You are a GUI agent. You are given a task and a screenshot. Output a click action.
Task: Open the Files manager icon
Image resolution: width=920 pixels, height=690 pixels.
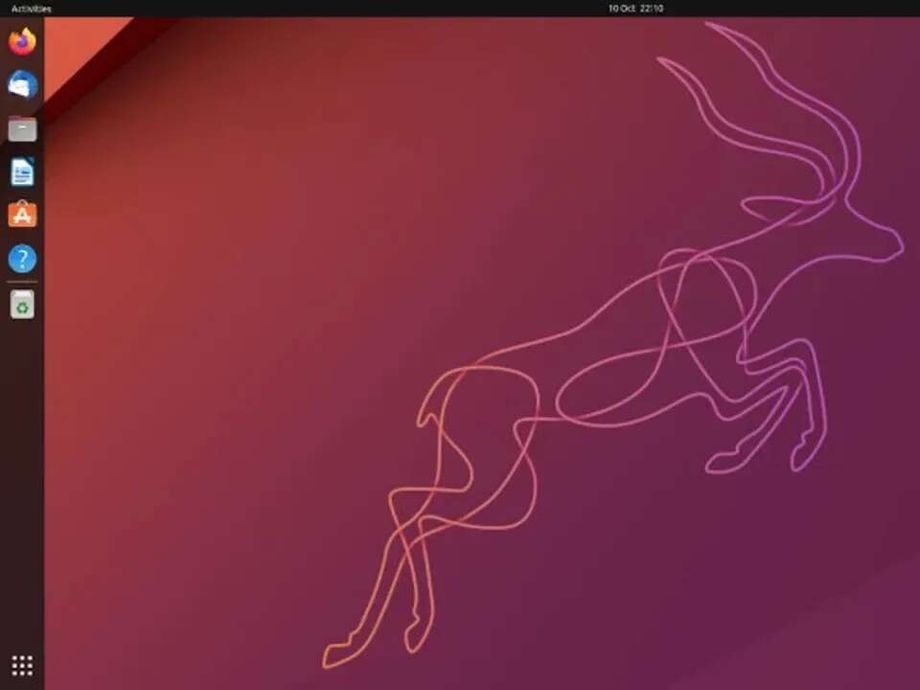click(22, 128)
